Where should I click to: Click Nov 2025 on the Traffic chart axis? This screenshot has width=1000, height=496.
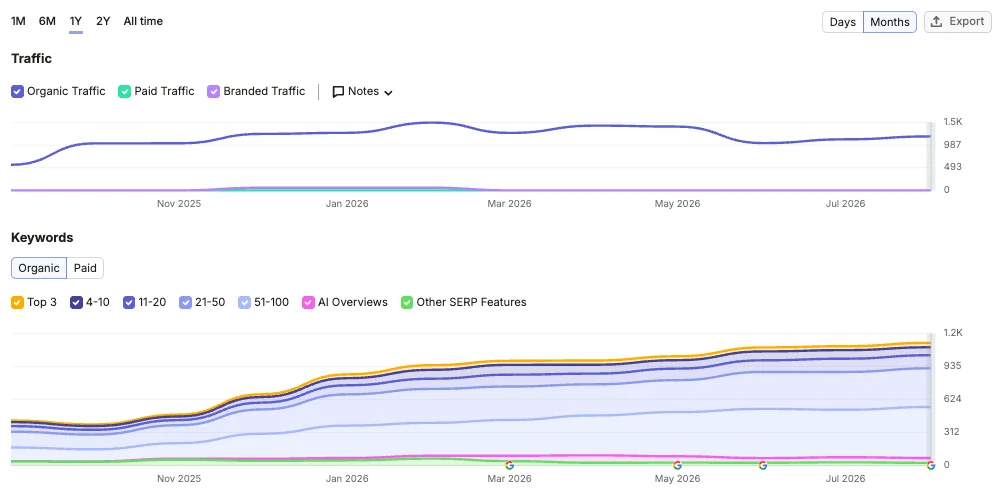pos(179,204)
